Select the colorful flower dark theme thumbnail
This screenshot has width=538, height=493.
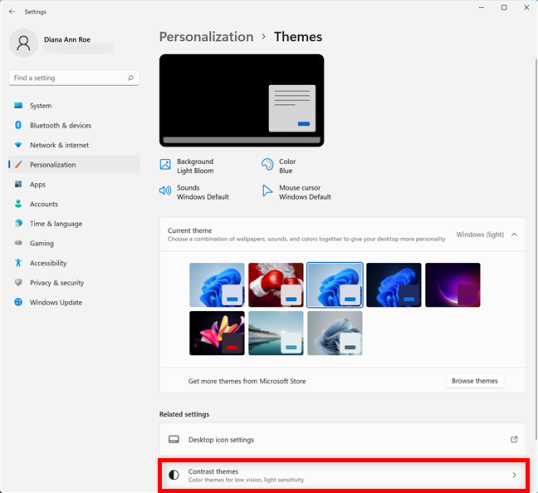pos(217,333)
